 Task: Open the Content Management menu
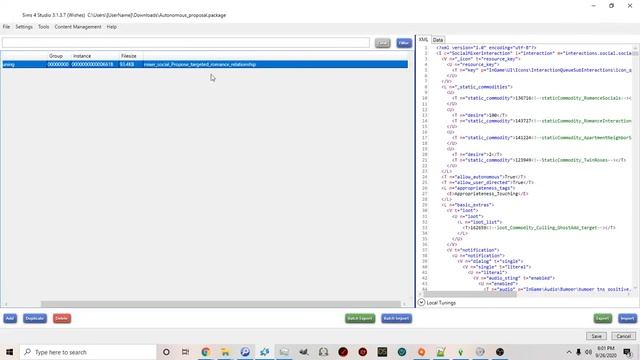click(78, 27)
